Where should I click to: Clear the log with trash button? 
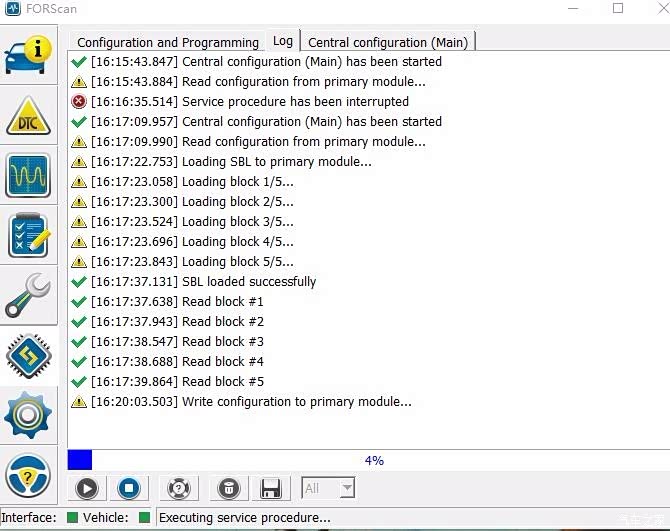229,488
